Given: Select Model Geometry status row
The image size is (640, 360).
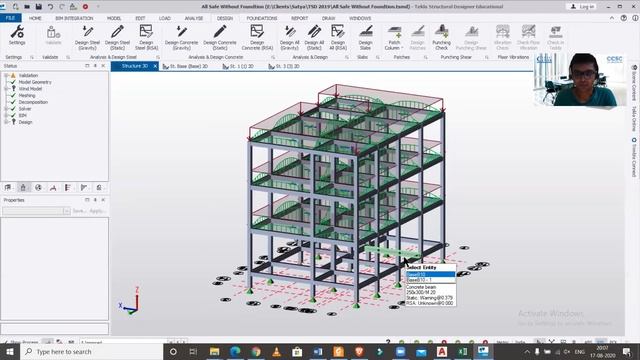Looking at the screenshot, I should click(35, 82).
